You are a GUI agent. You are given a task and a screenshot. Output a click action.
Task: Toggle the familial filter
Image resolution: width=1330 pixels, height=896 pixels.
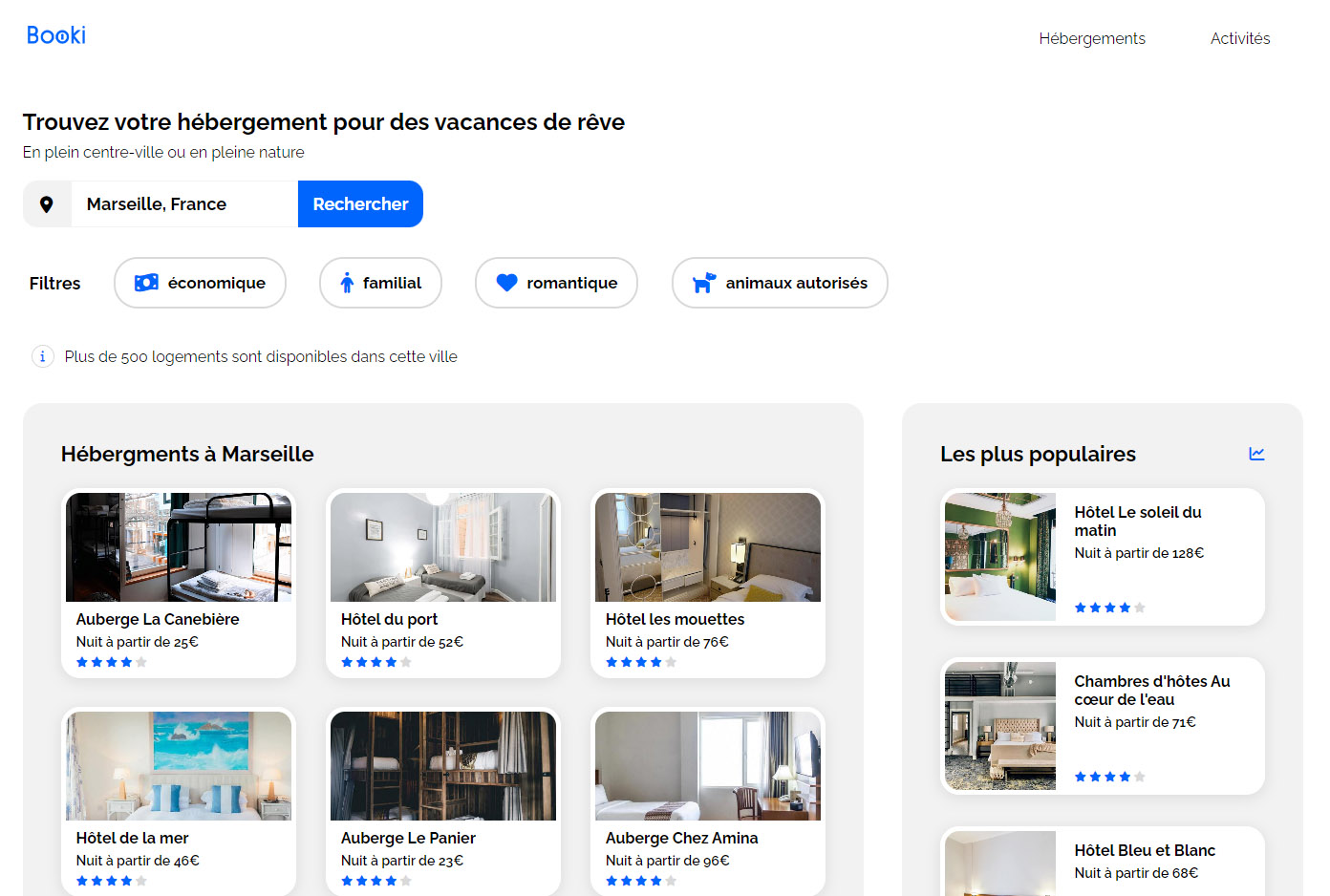pos(380,283)
